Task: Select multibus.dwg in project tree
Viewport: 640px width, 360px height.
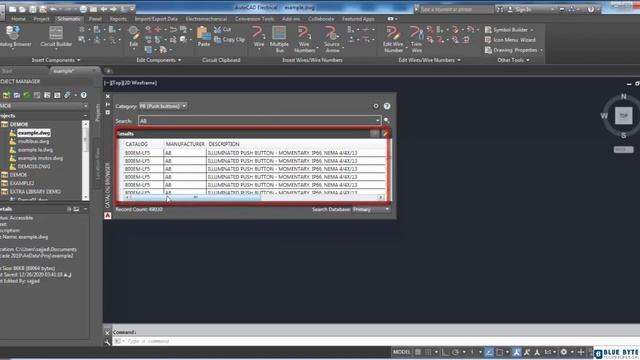Action: tap(33, 141)
